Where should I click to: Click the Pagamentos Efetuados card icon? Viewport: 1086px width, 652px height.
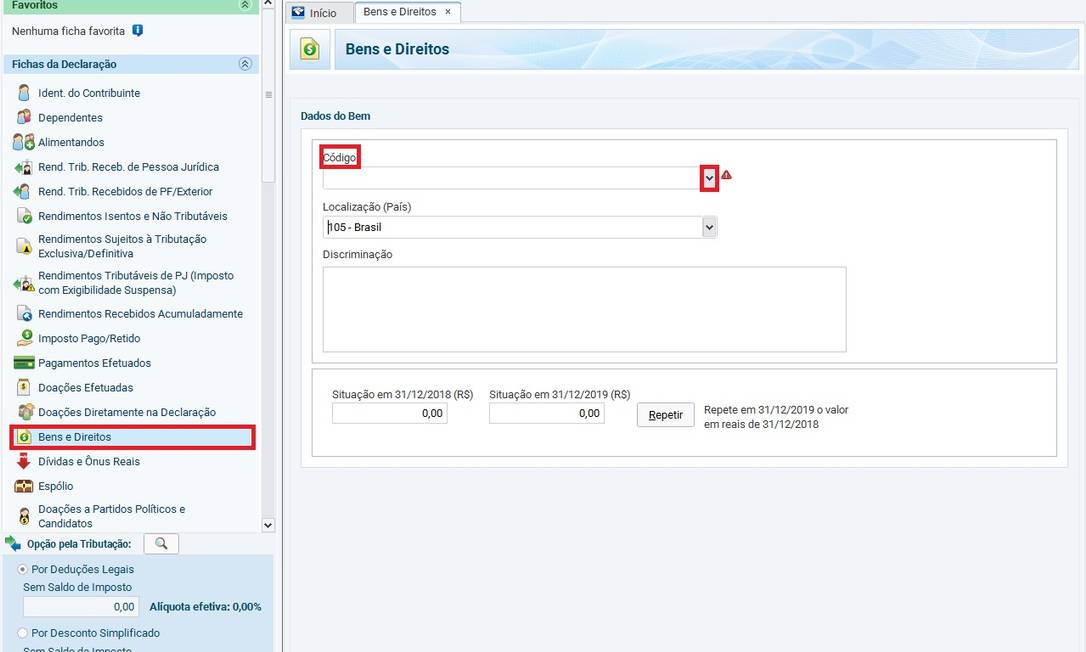coord(24,363)
